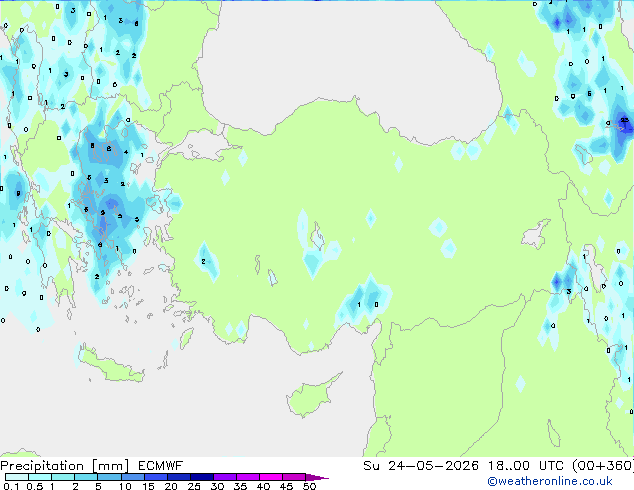Click the "50" legend scale label
634x490 pixels.
309,486
